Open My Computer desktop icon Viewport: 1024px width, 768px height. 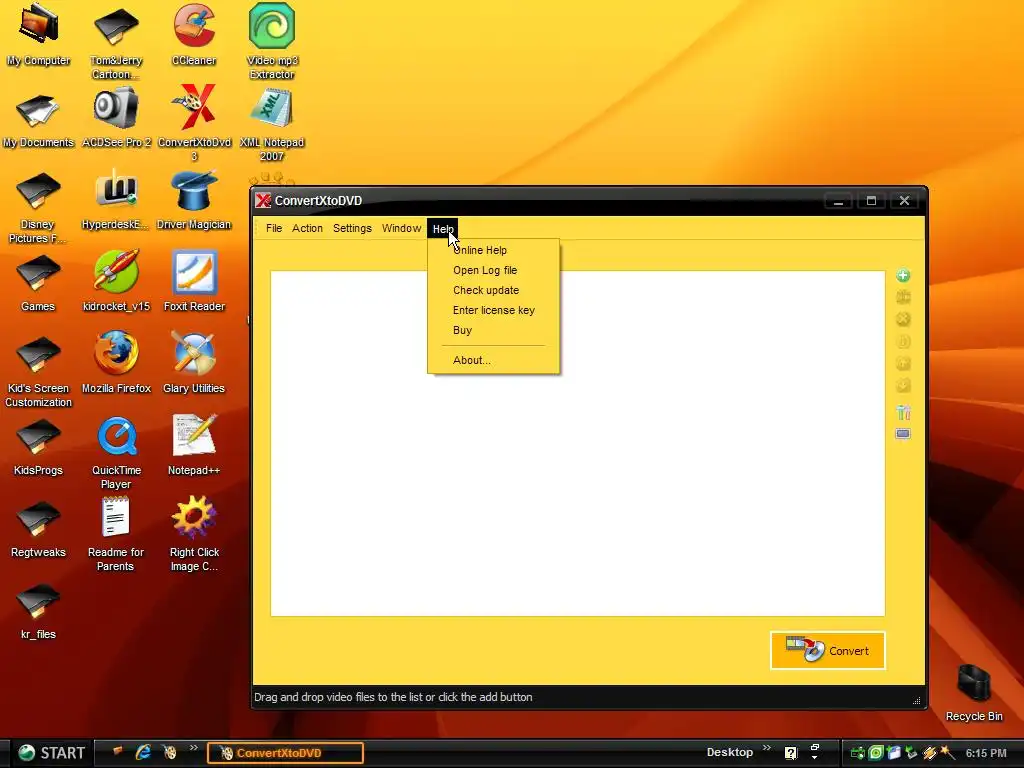tap(38, 34)
